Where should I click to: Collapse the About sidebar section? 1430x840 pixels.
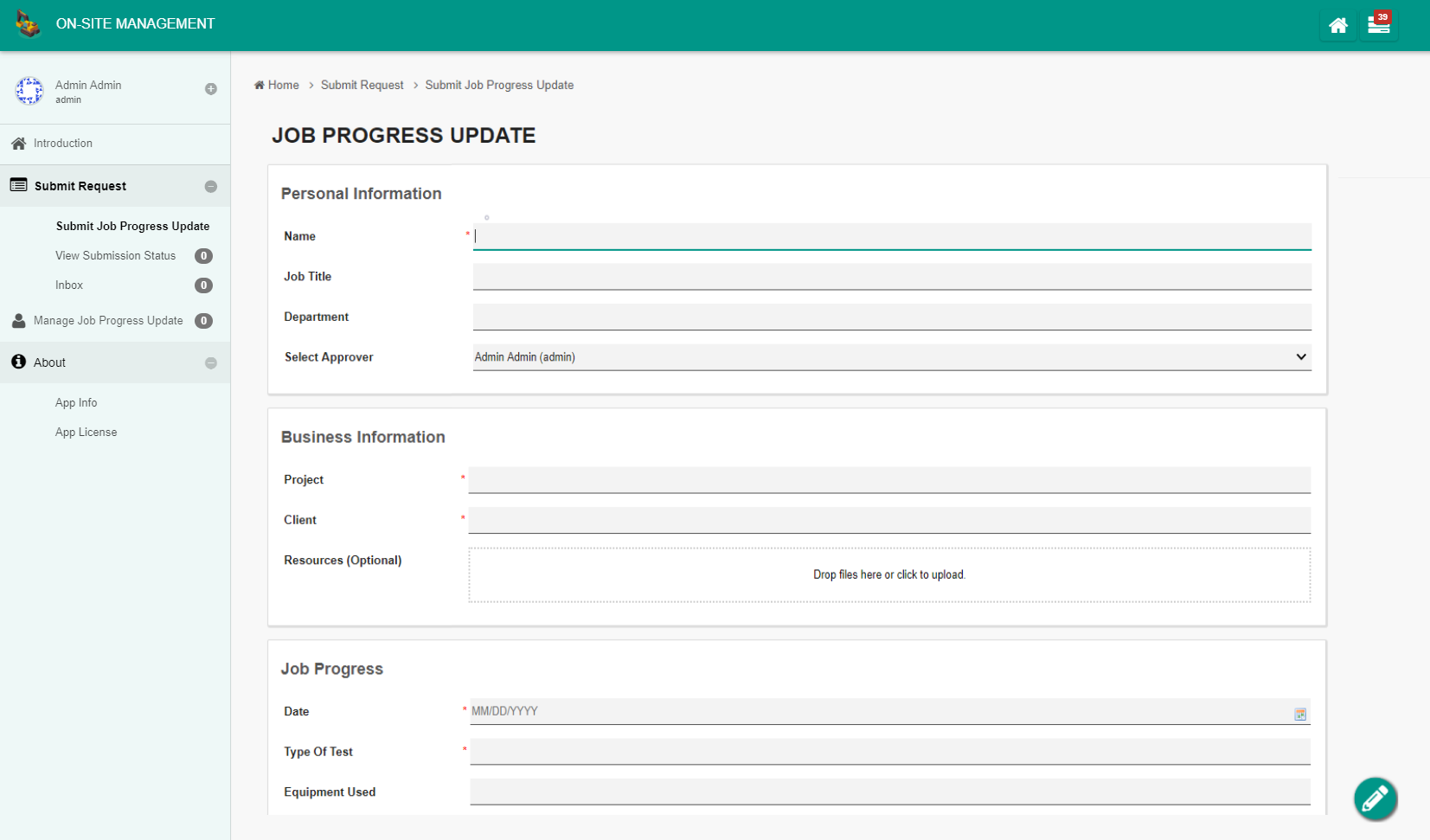coord(211,362)
